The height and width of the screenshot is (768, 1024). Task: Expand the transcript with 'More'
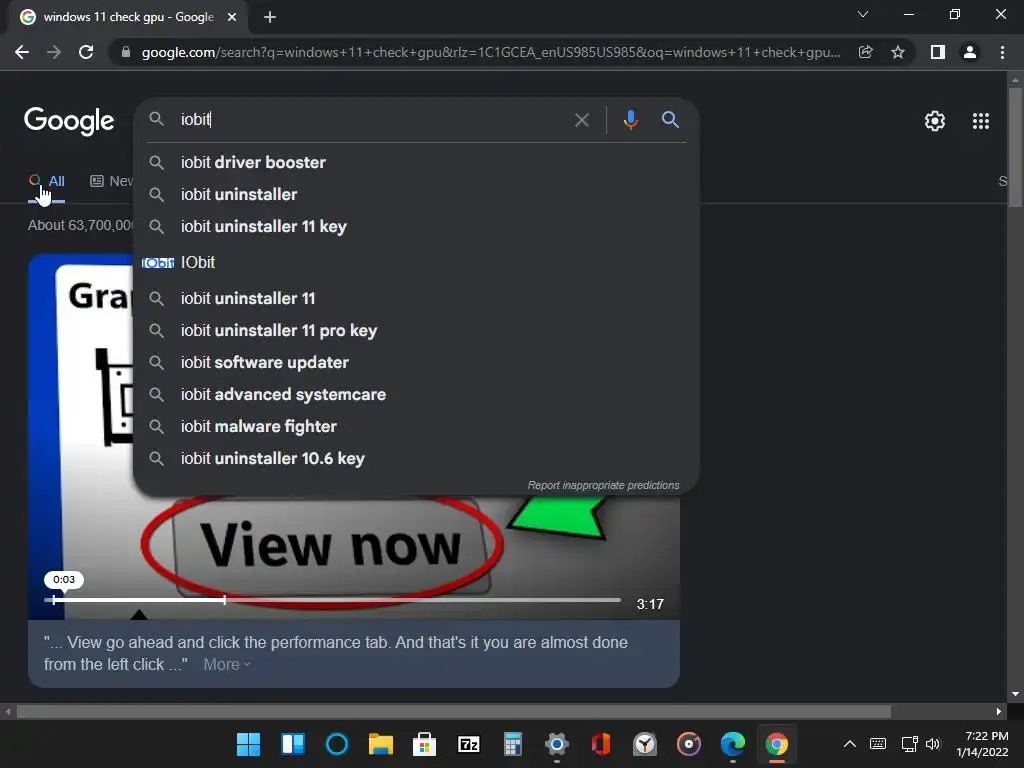227,664
